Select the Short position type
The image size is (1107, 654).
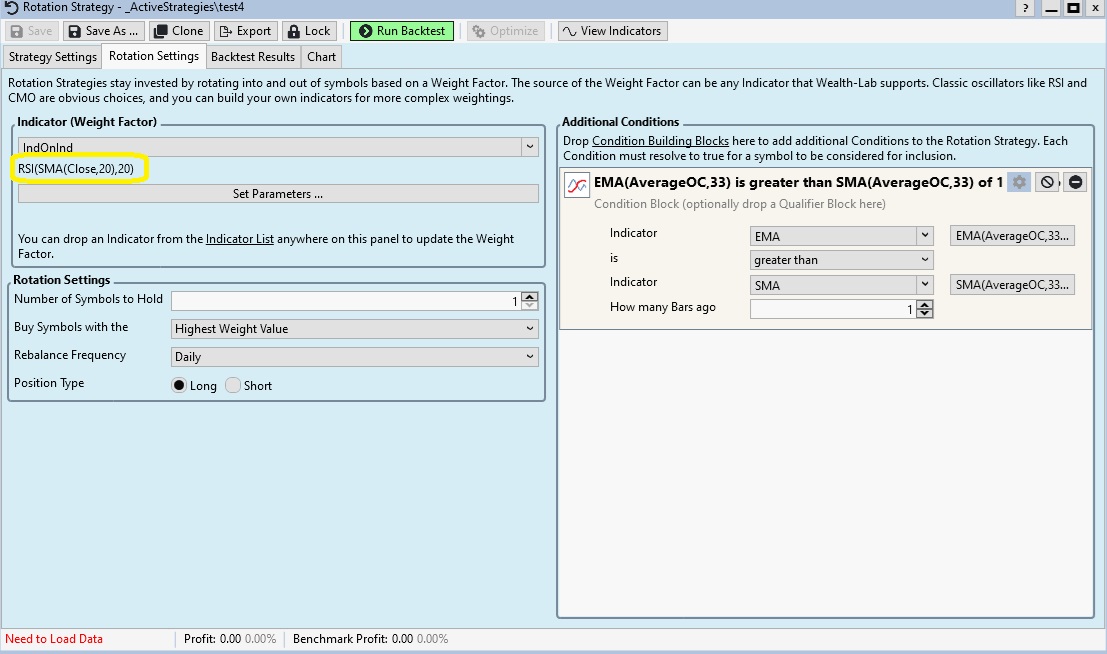click(233, 385)
